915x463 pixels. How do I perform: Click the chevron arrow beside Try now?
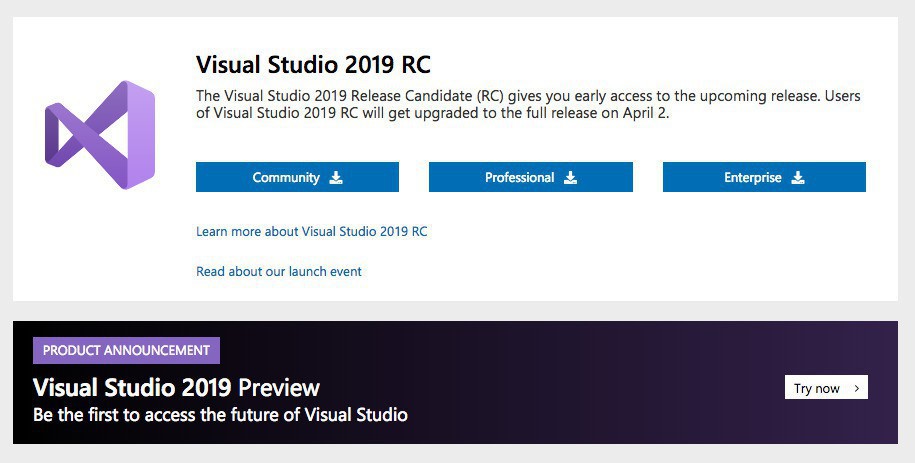tap(856, 388)
